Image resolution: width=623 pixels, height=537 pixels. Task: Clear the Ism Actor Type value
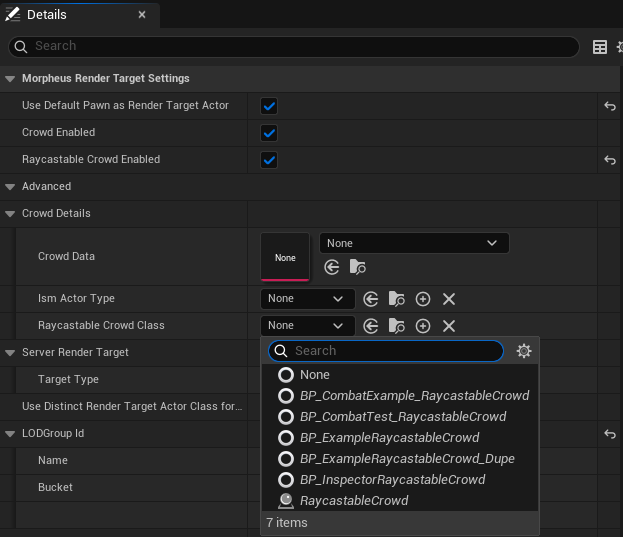point(449,299)
